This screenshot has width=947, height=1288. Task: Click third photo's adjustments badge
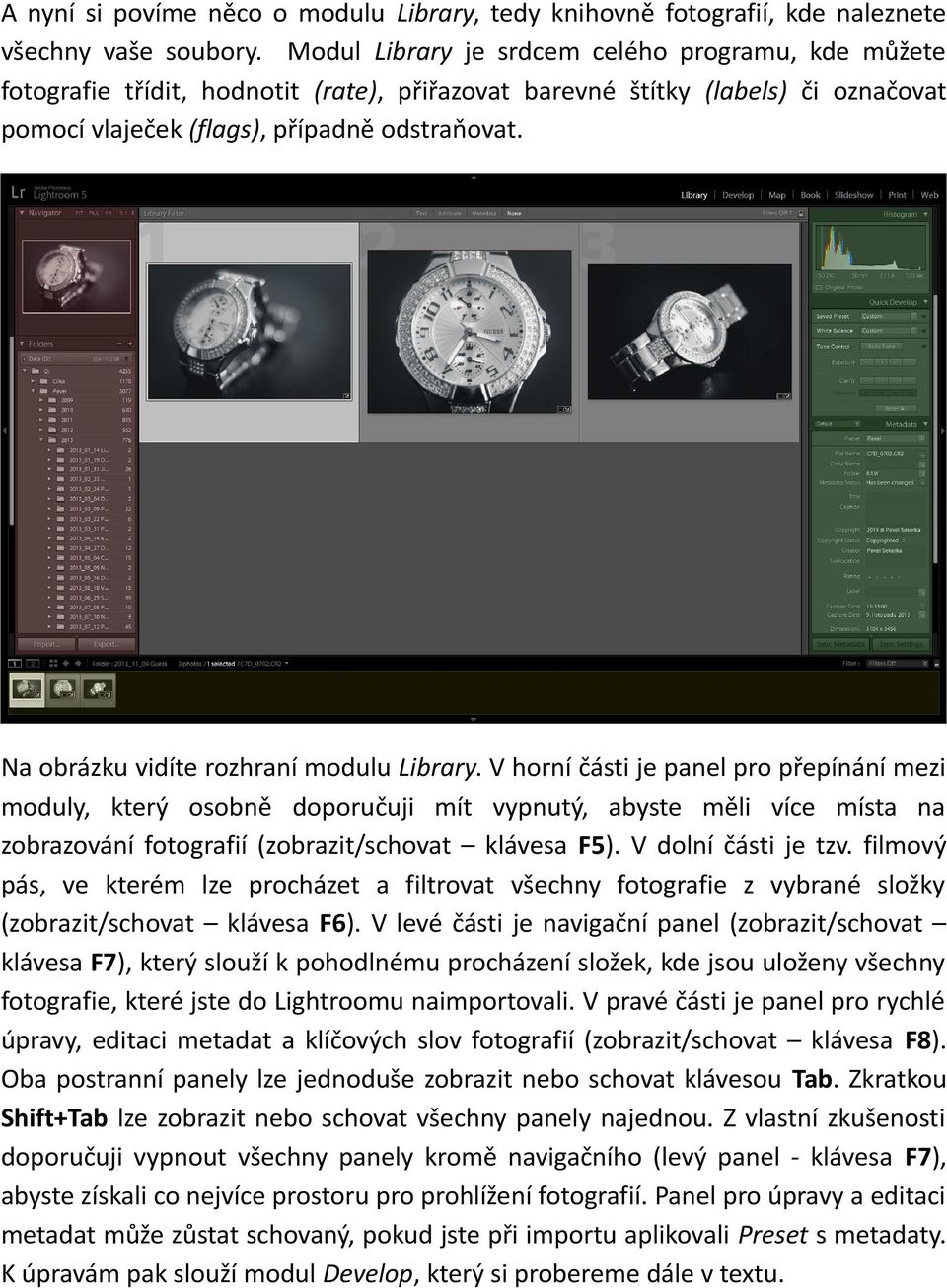(786, 395)
